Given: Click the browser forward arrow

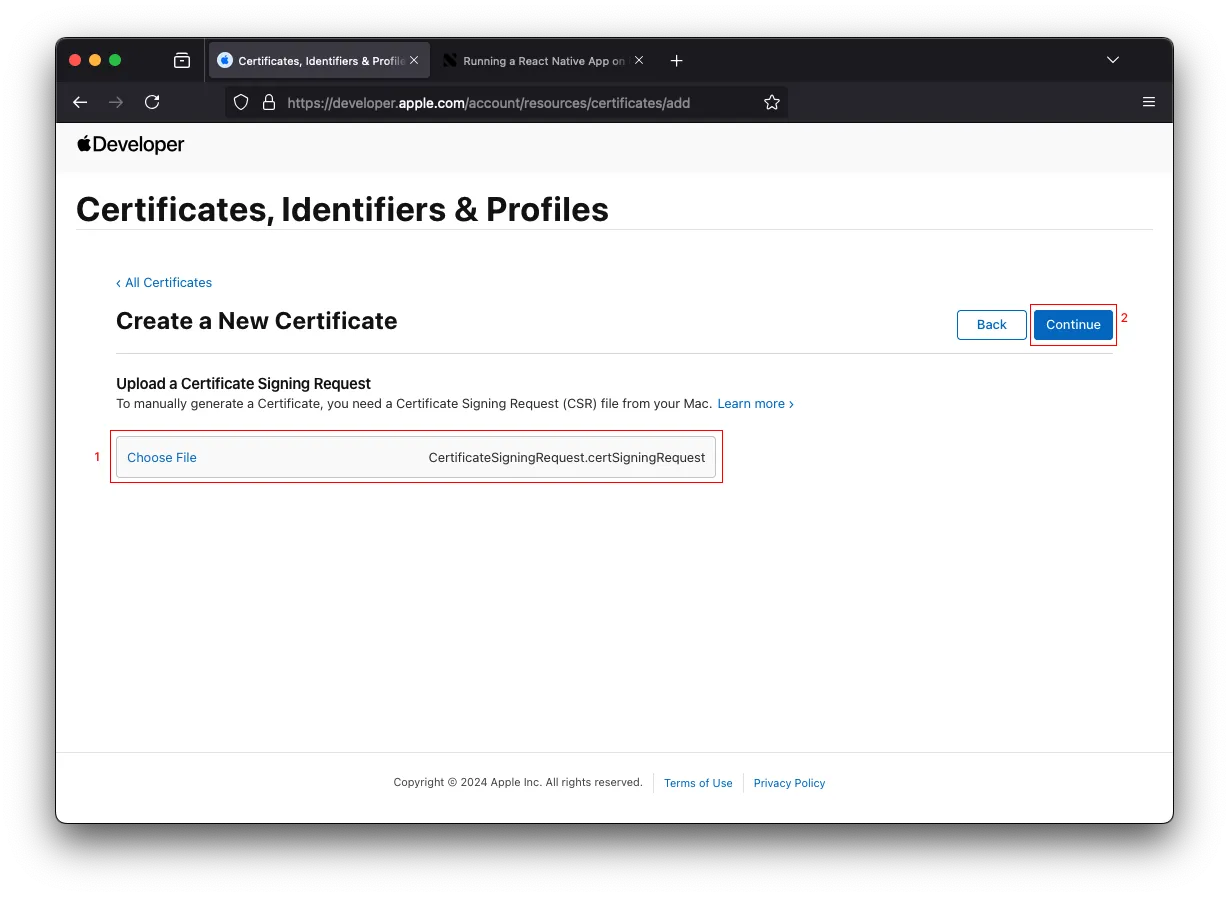Looking at the screenshot, I should (116, 102).
